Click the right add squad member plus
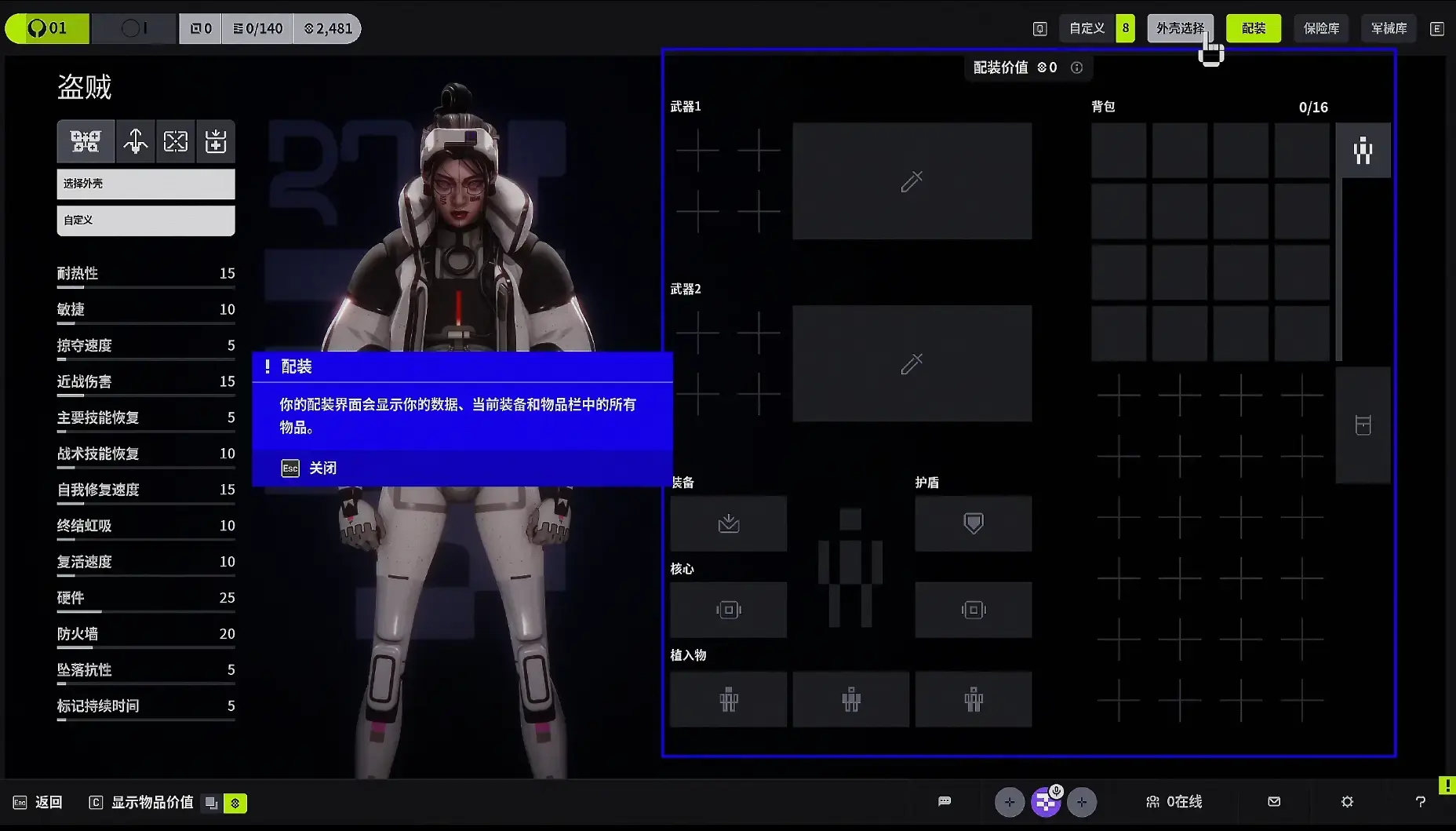 (1082, 802)
